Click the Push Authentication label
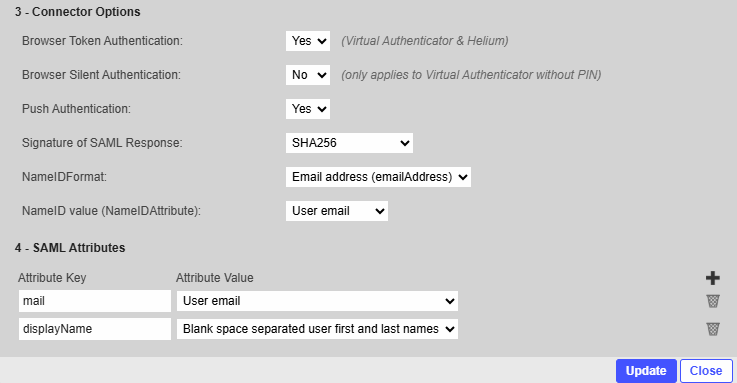Viewport: 737px width, 383px height. coord(76,109)
